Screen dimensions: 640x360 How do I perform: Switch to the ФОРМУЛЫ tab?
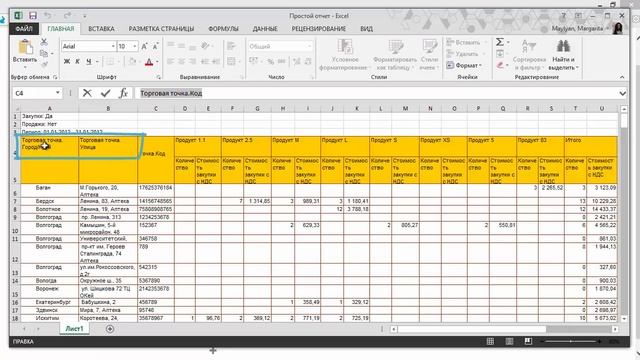(x=223, y=29)
